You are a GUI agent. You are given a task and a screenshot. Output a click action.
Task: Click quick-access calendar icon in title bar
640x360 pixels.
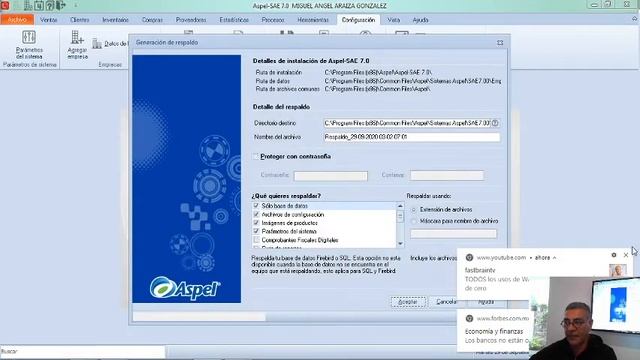click(39, 5)
